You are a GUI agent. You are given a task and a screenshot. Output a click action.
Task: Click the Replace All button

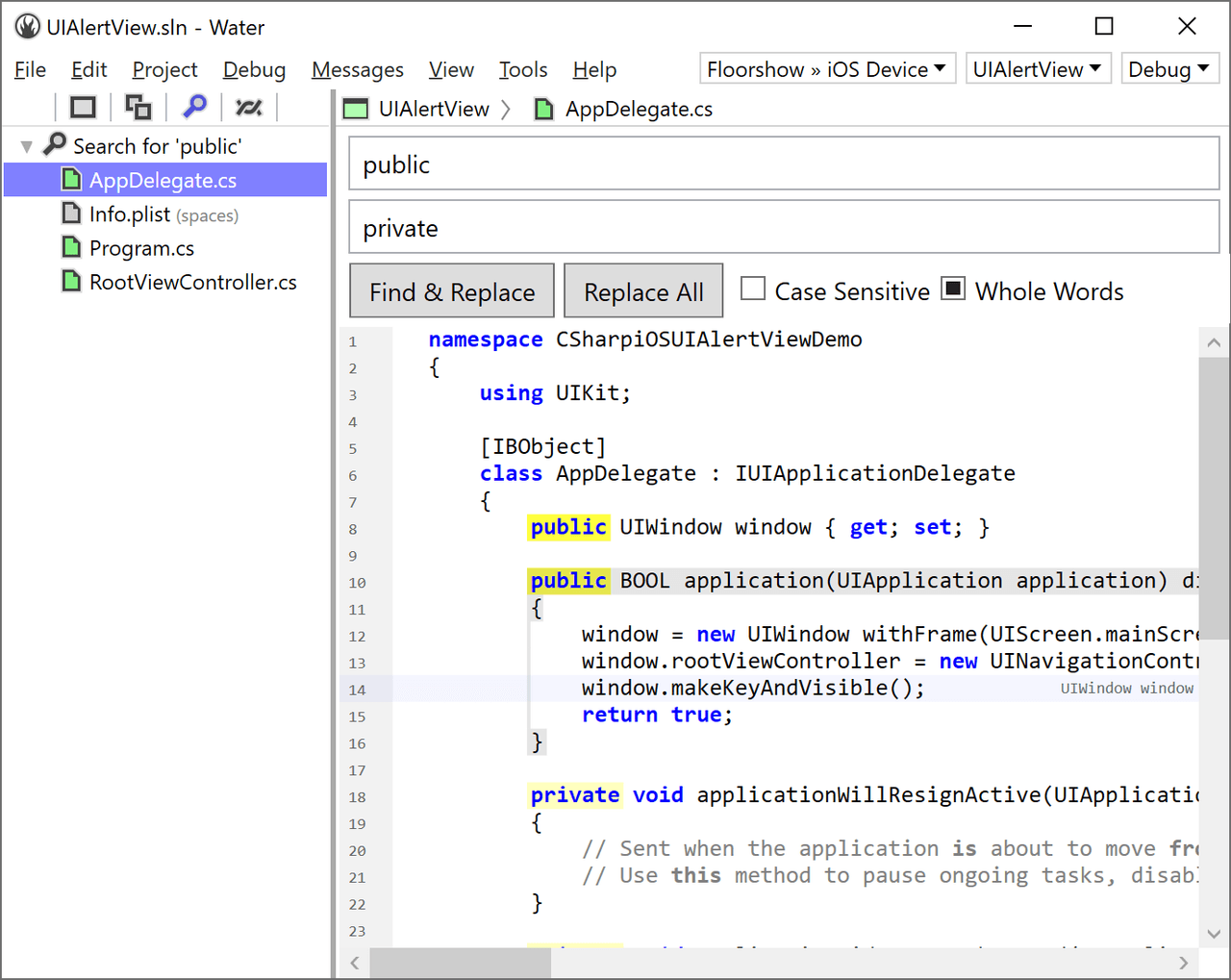643,290
